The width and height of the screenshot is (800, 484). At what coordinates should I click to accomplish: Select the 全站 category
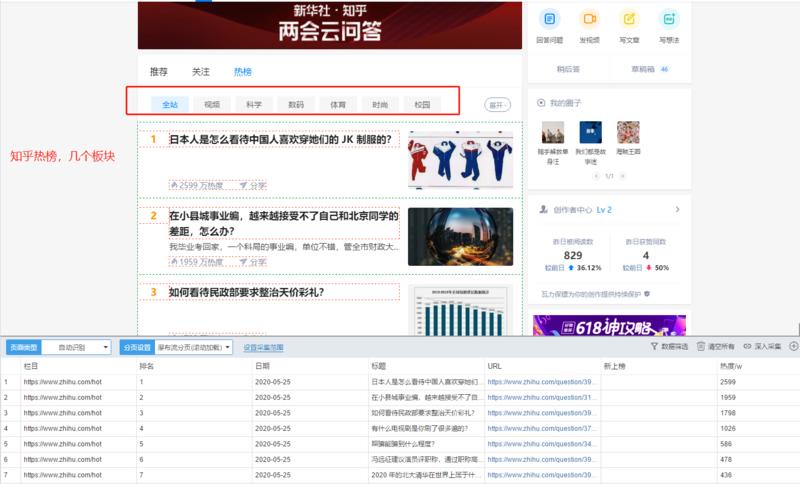[x=170, y=105]
